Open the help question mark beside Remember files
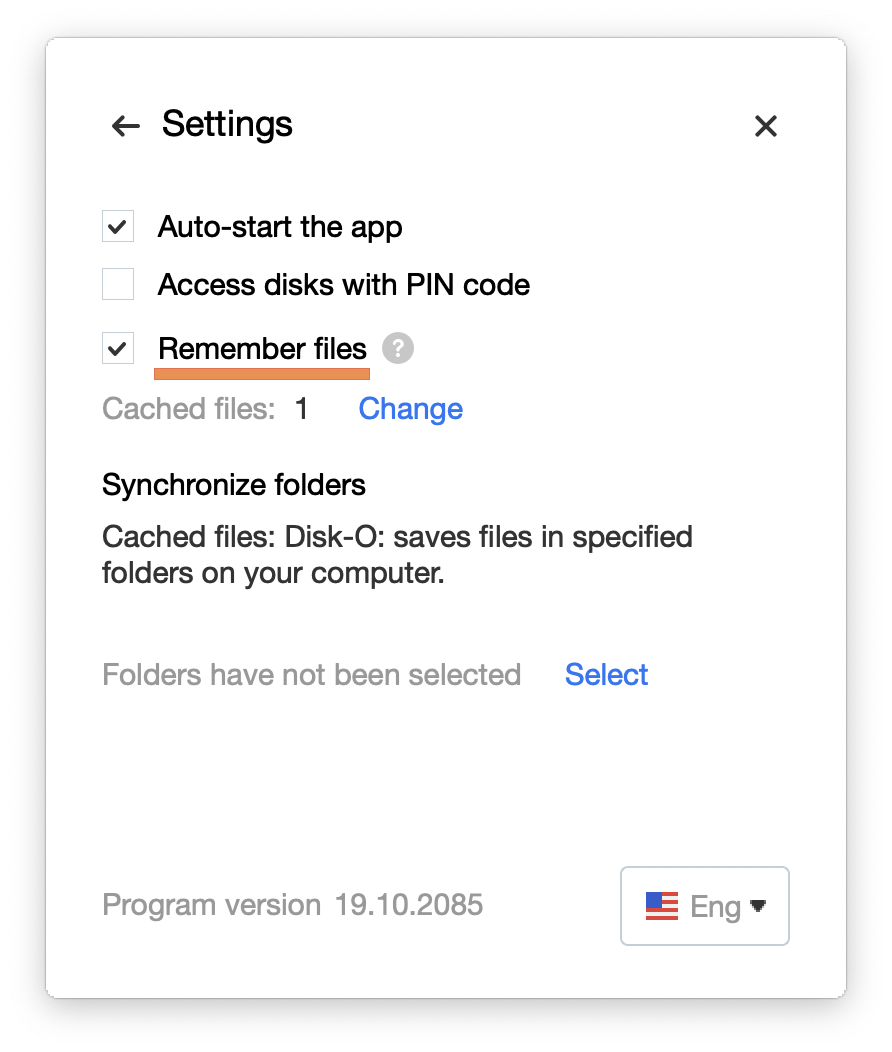The width and height of the screenshot is (892, 1052). 398,348
